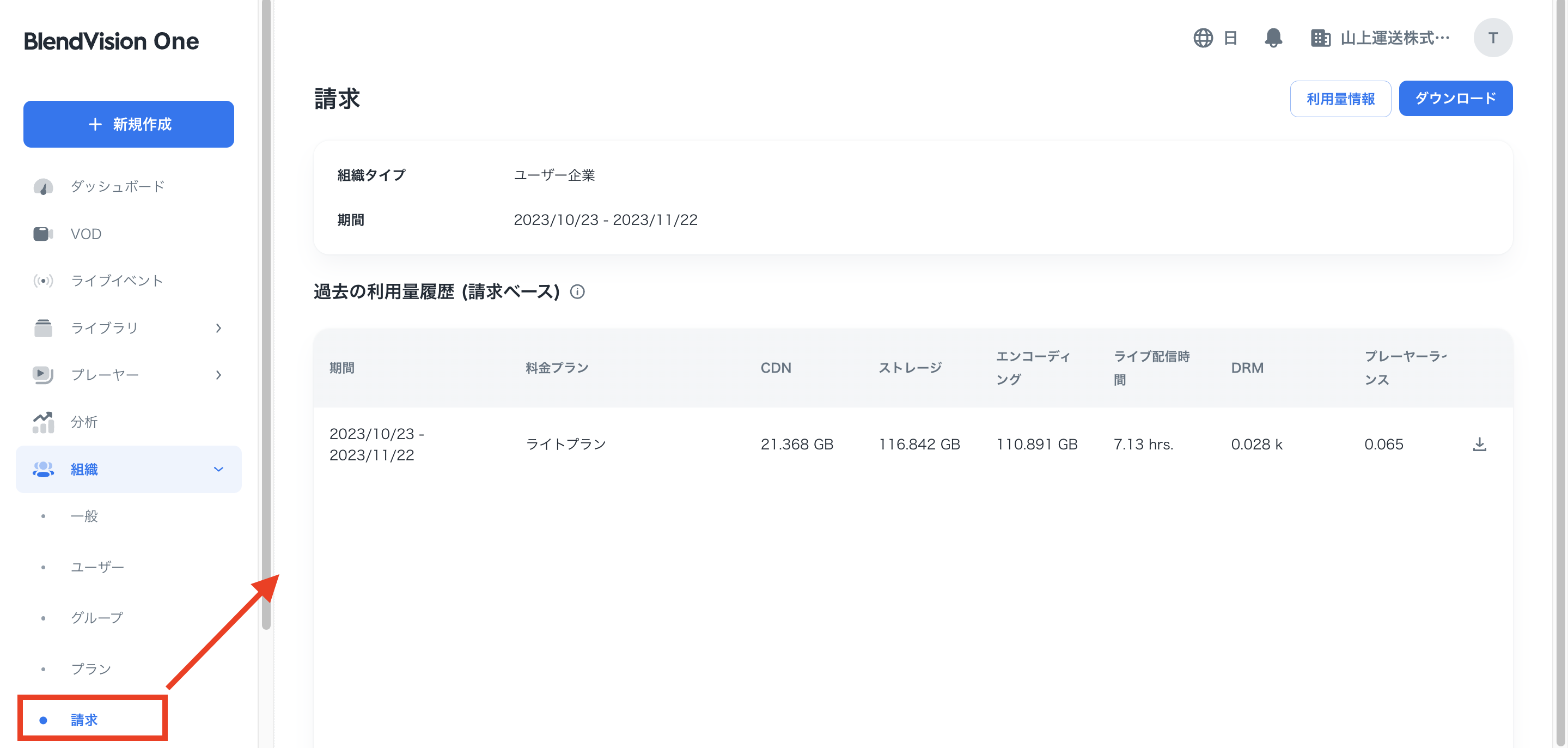Select Users (ユーザー) under Organization
The width and height of the screenshot is (1568, 748).
[97, 567]
